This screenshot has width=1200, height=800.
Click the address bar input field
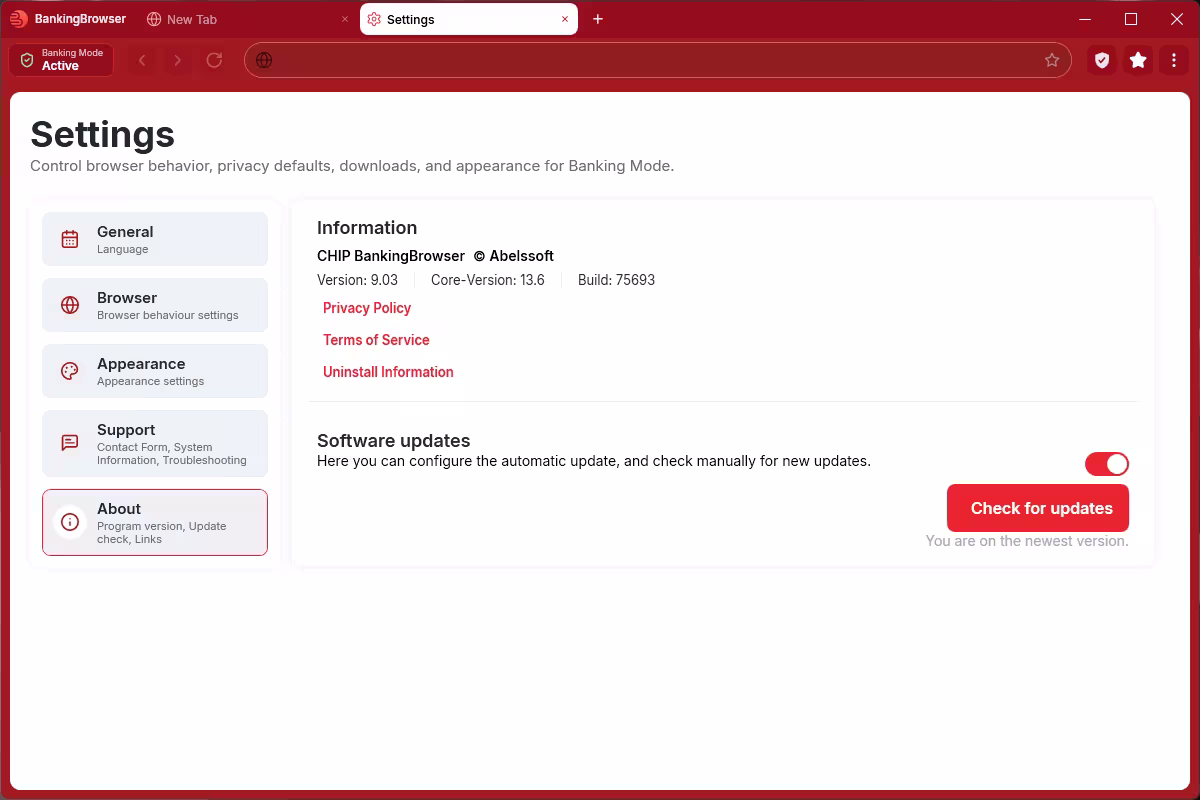coord(657,60)
